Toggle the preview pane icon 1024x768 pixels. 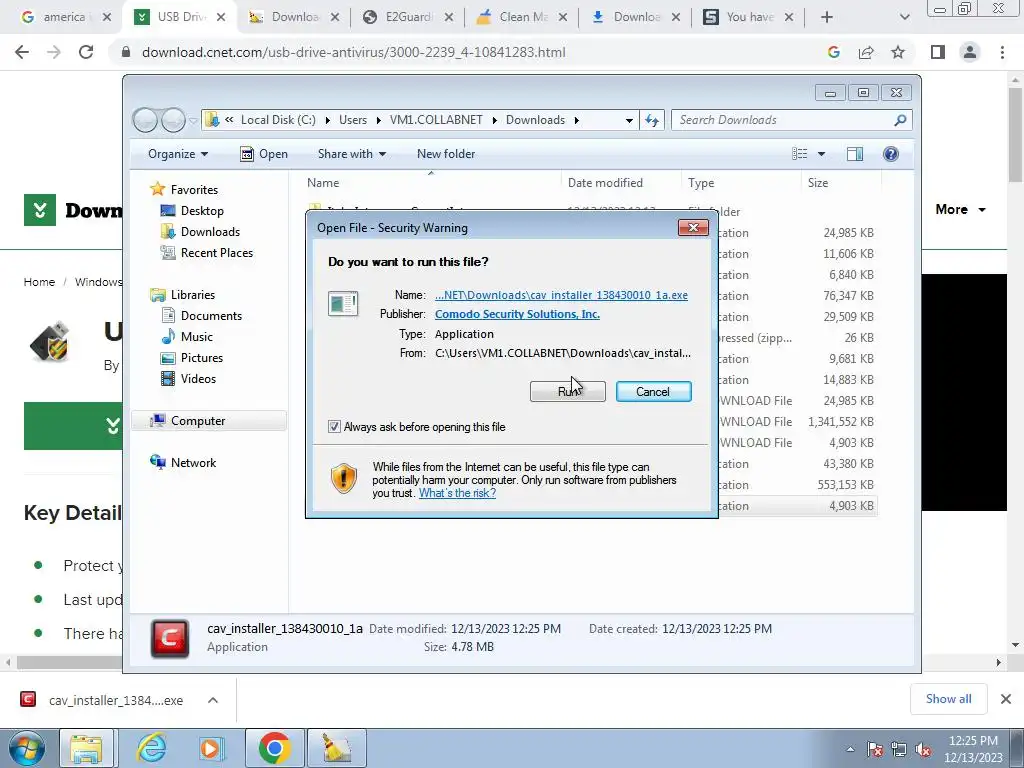click(854, 153)
